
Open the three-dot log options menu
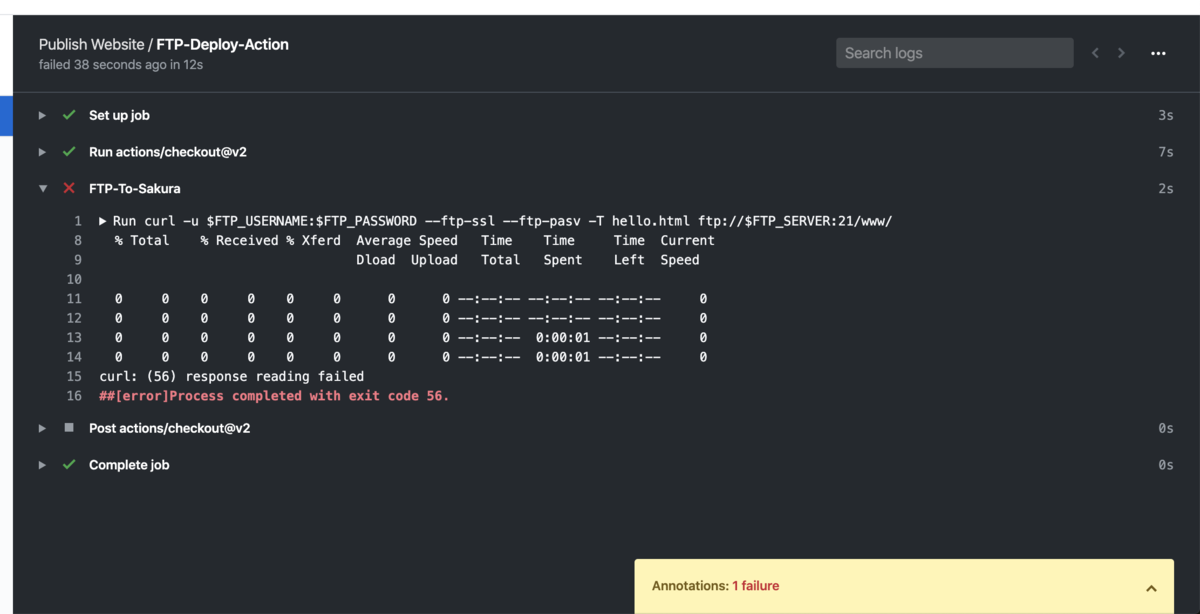coord(1158,53)
